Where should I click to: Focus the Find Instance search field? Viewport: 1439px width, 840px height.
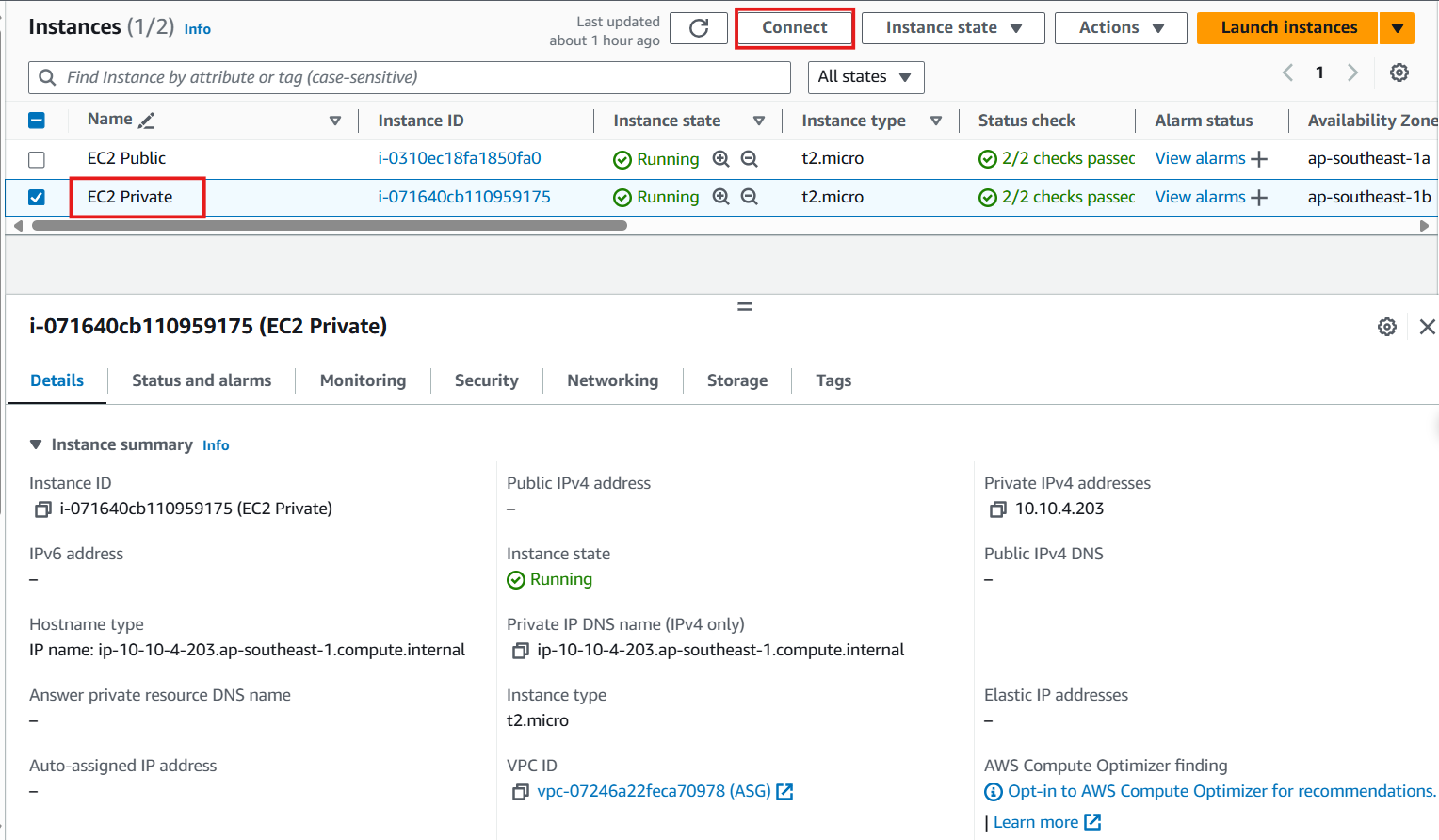[410, 77]
